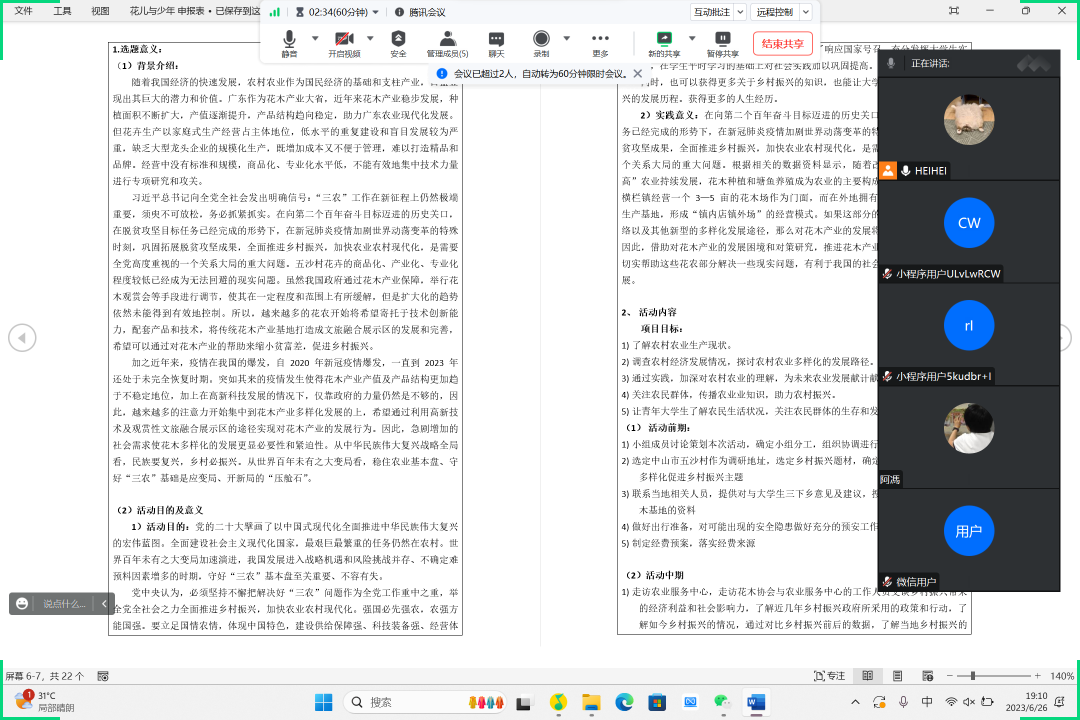Screen dimensions: 1080x720
Task: Start recording with 录制 button
Action: click(x=541, y=43)
